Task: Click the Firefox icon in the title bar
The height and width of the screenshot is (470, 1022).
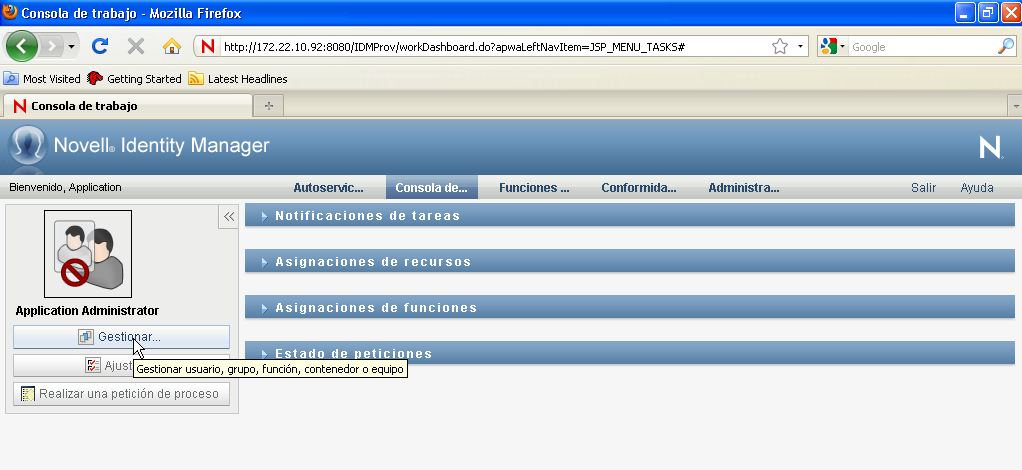Action: [x=10, y=12]
